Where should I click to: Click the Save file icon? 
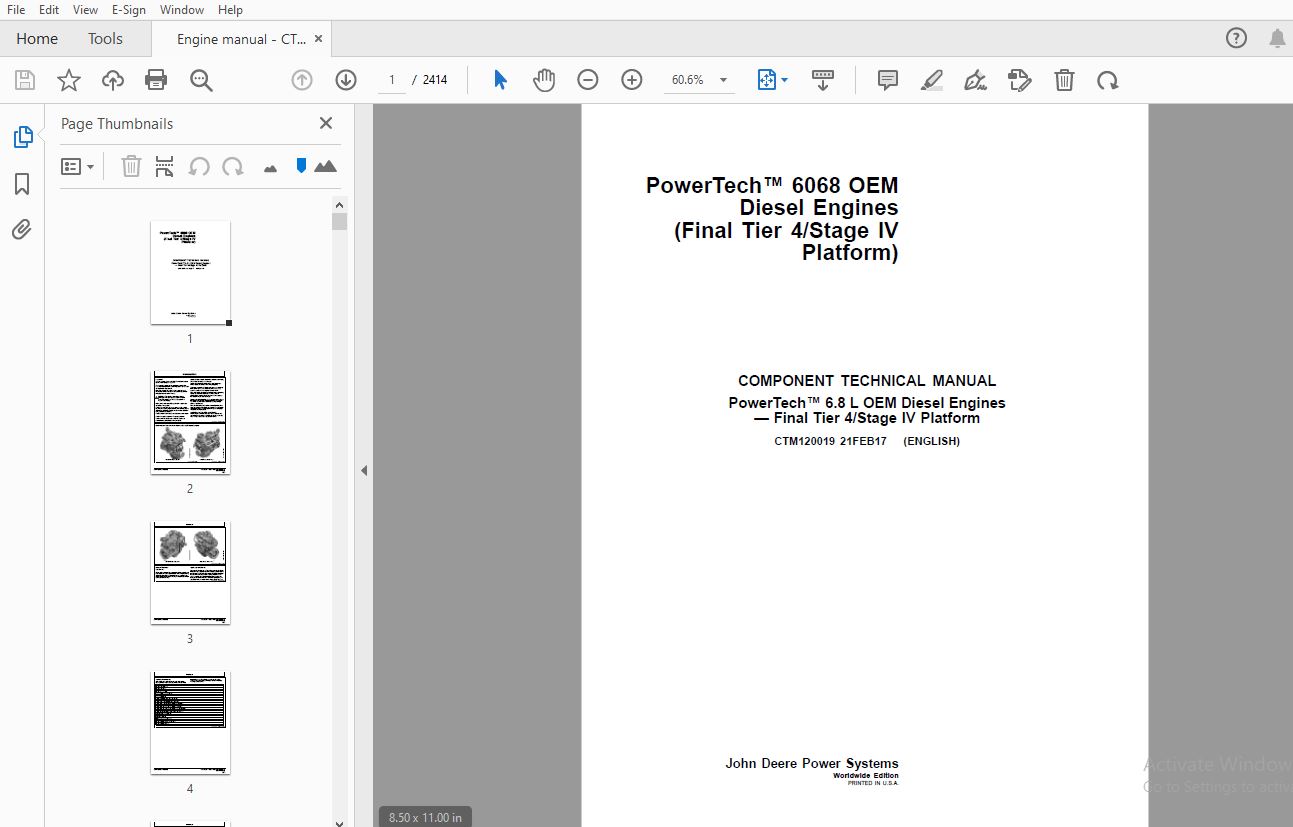pyautogui.click(x=25, y=80)
